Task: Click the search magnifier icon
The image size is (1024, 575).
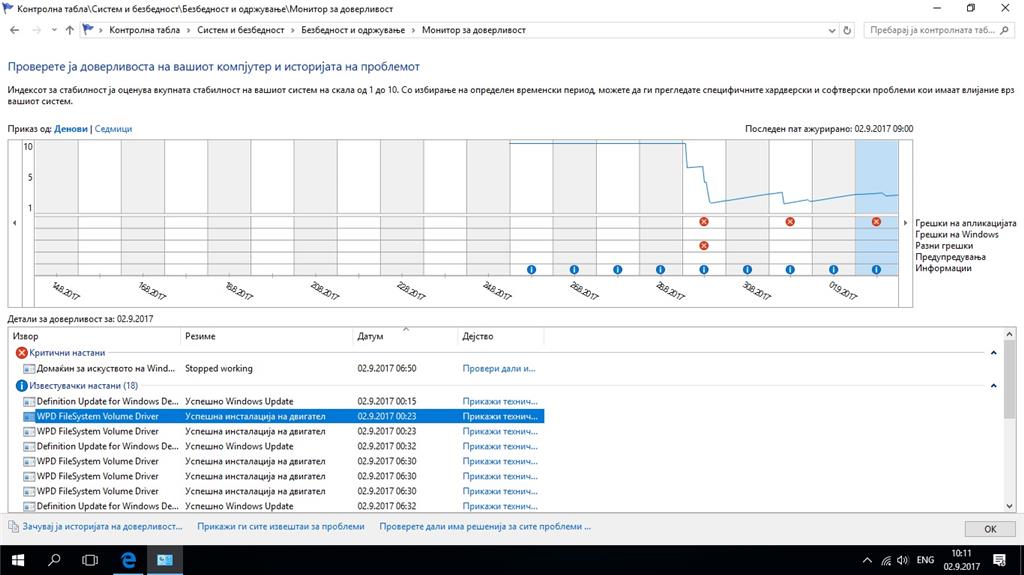Action: coord(1004,30)
